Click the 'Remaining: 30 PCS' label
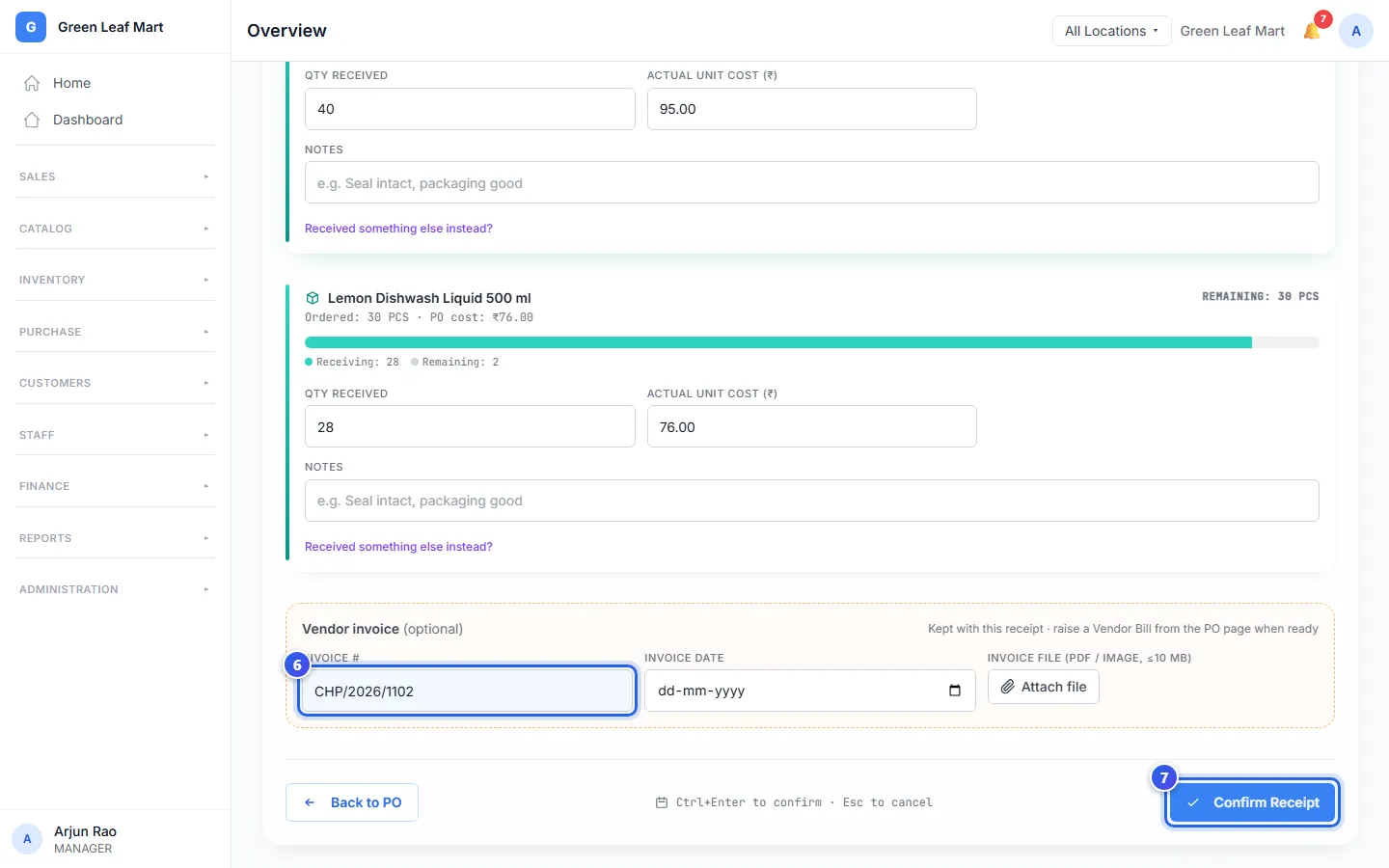This screenshot has width=1389, height=868. (1260, 297)
